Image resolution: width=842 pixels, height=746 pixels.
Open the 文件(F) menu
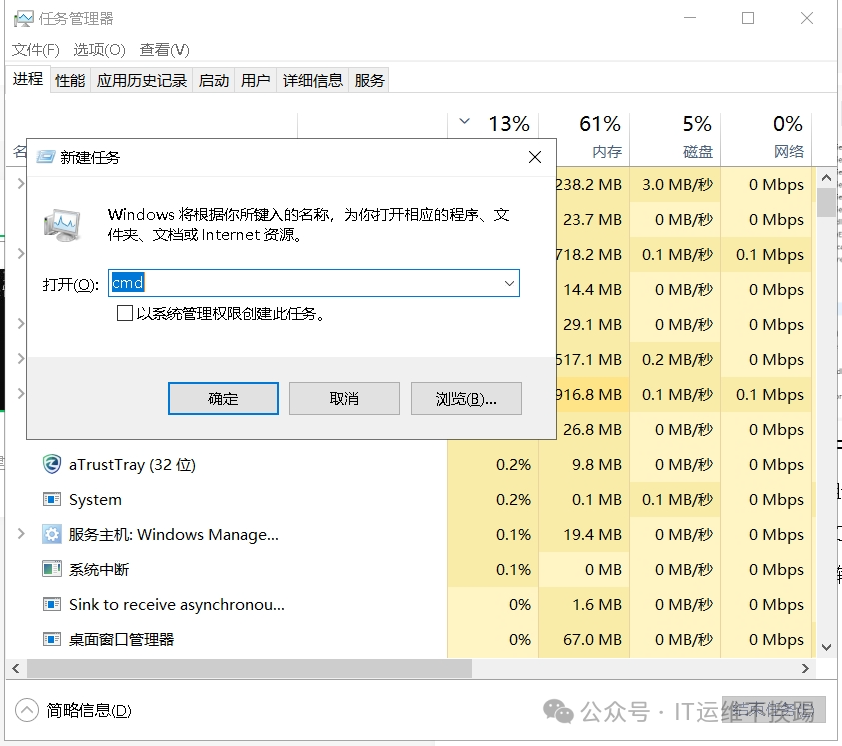(36, 50)
